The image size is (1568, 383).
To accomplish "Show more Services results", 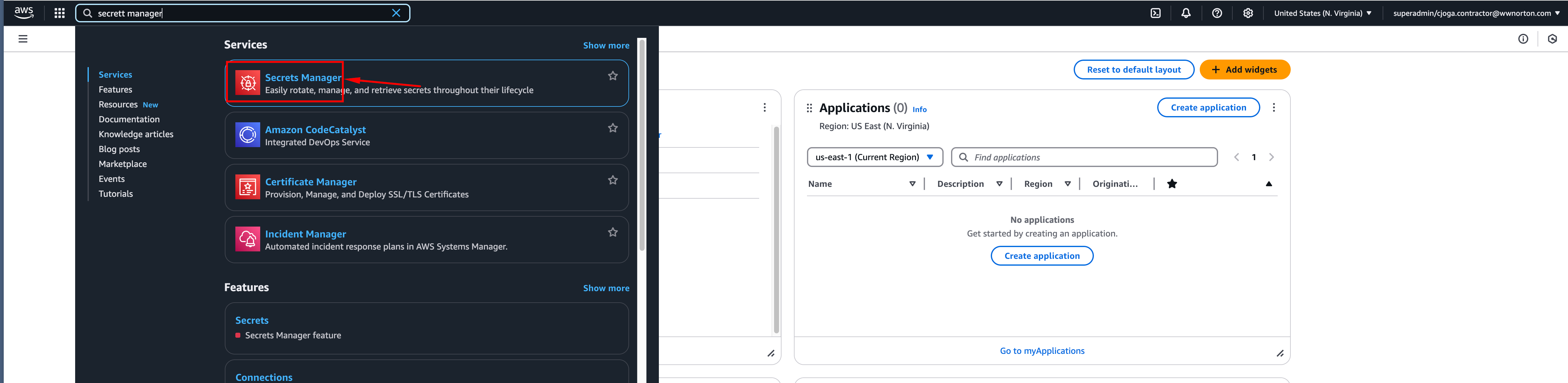I will (x=606, y=45).
